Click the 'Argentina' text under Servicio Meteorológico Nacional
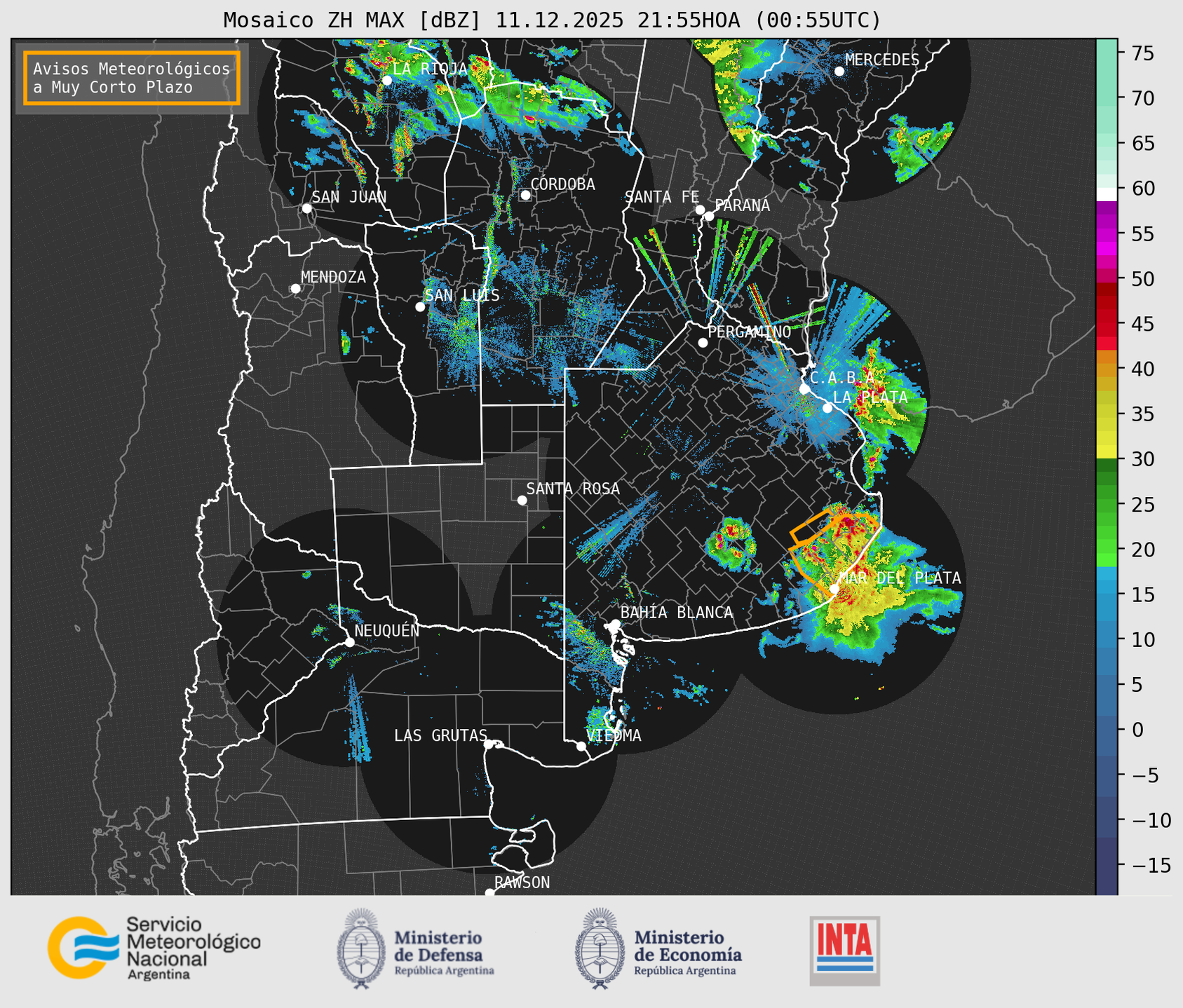 (158, 975)
